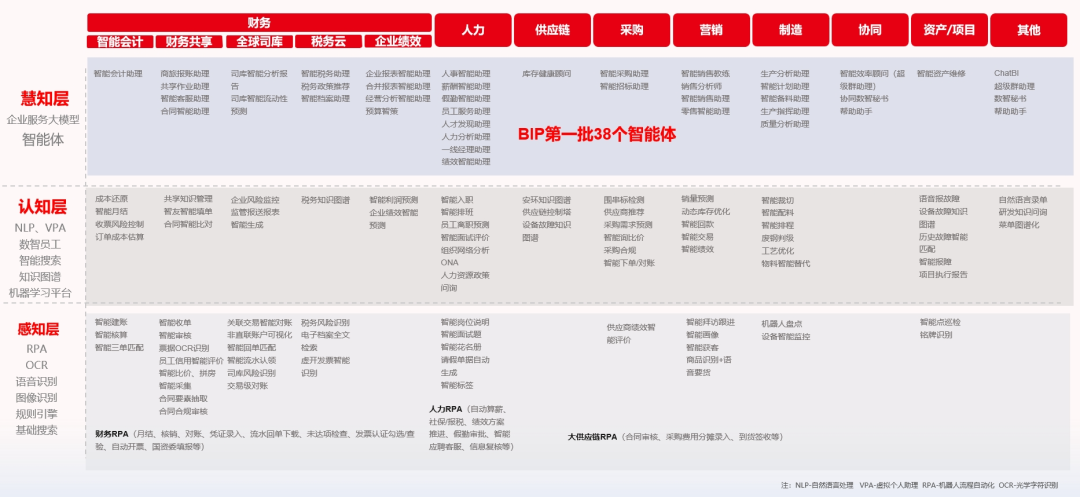
Task: Select the 票据OCR识别 entry
Action: (184, 348)
